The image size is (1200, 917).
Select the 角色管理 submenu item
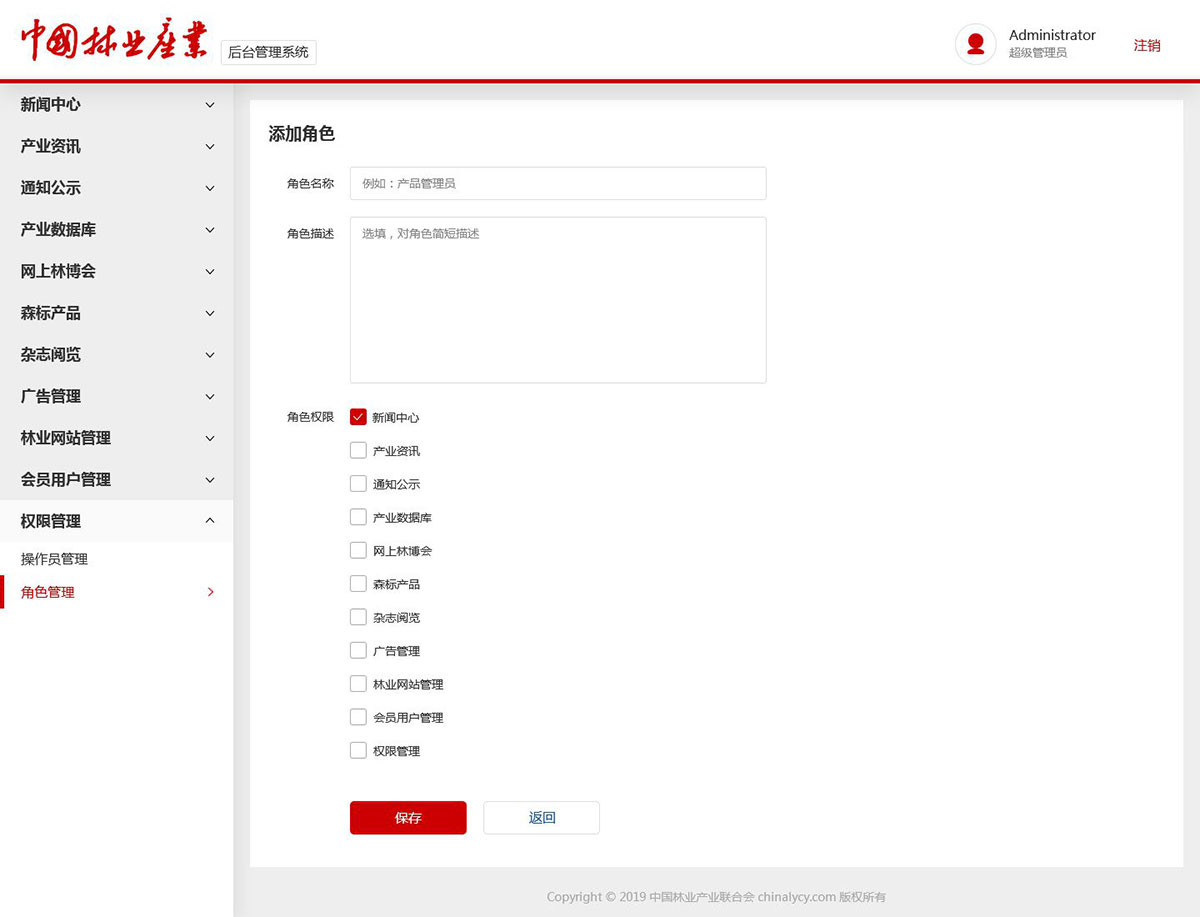[117, 592]
